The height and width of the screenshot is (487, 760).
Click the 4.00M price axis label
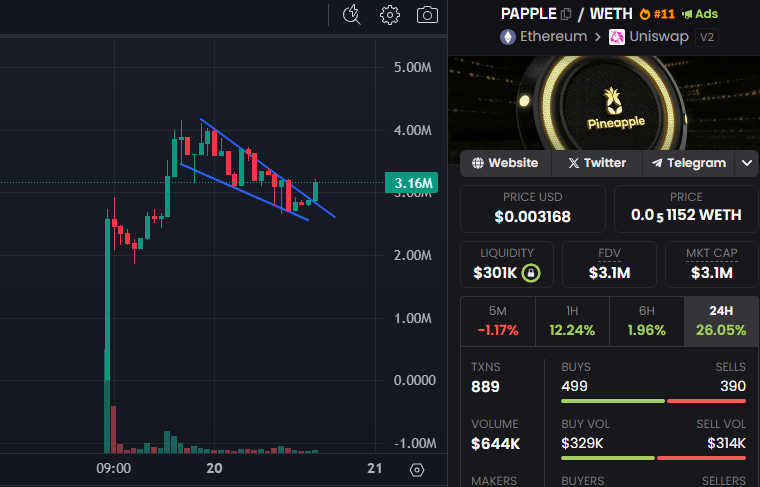(413, 130)
